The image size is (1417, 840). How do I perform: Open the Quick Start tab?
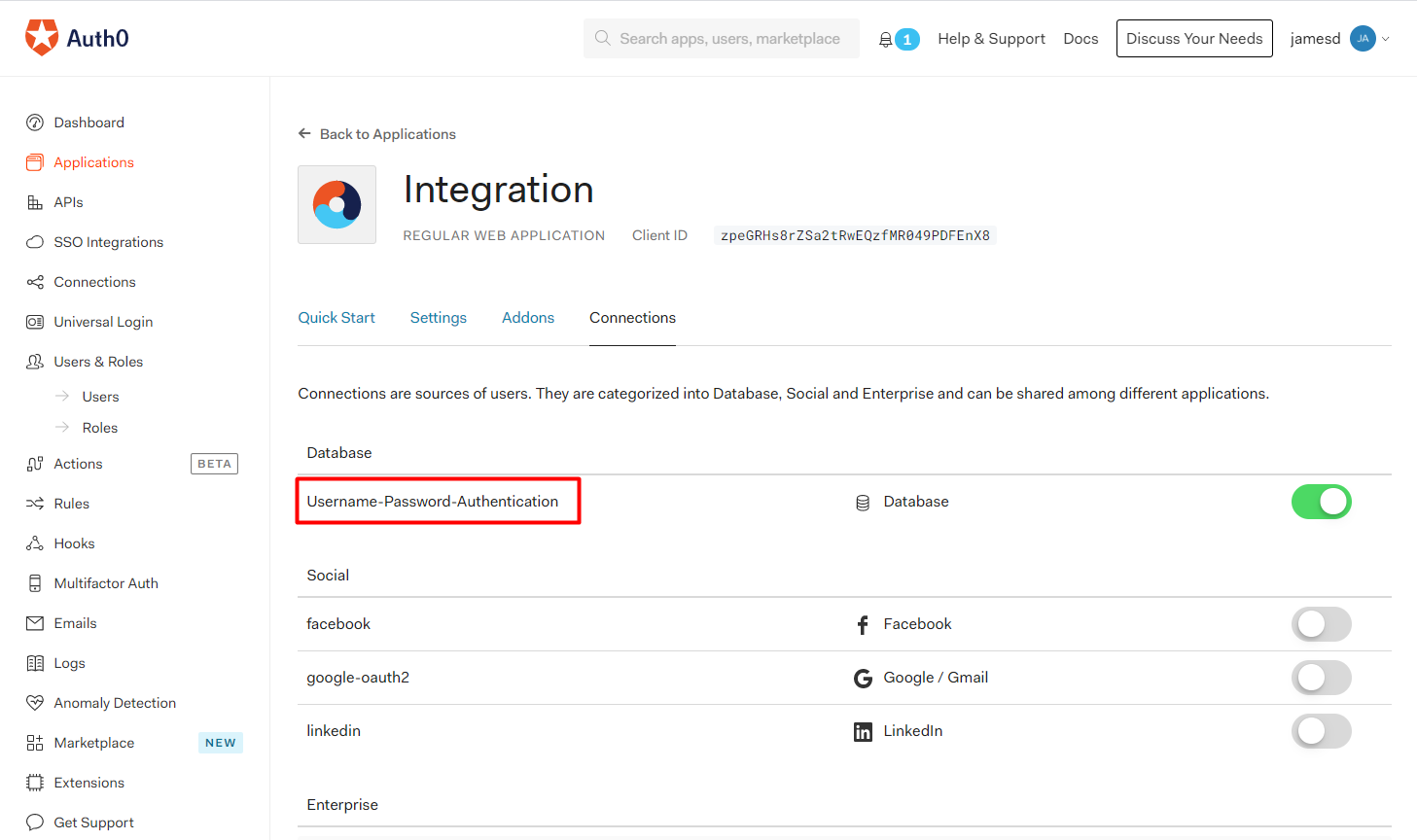point(337,318)
